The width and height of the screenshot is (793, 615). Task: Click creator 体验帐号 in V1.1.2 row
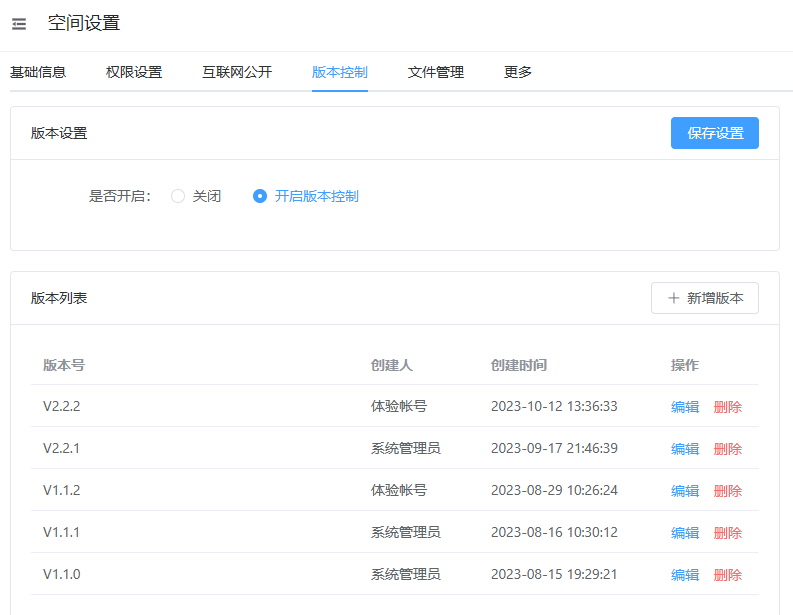tap(399, 490)
